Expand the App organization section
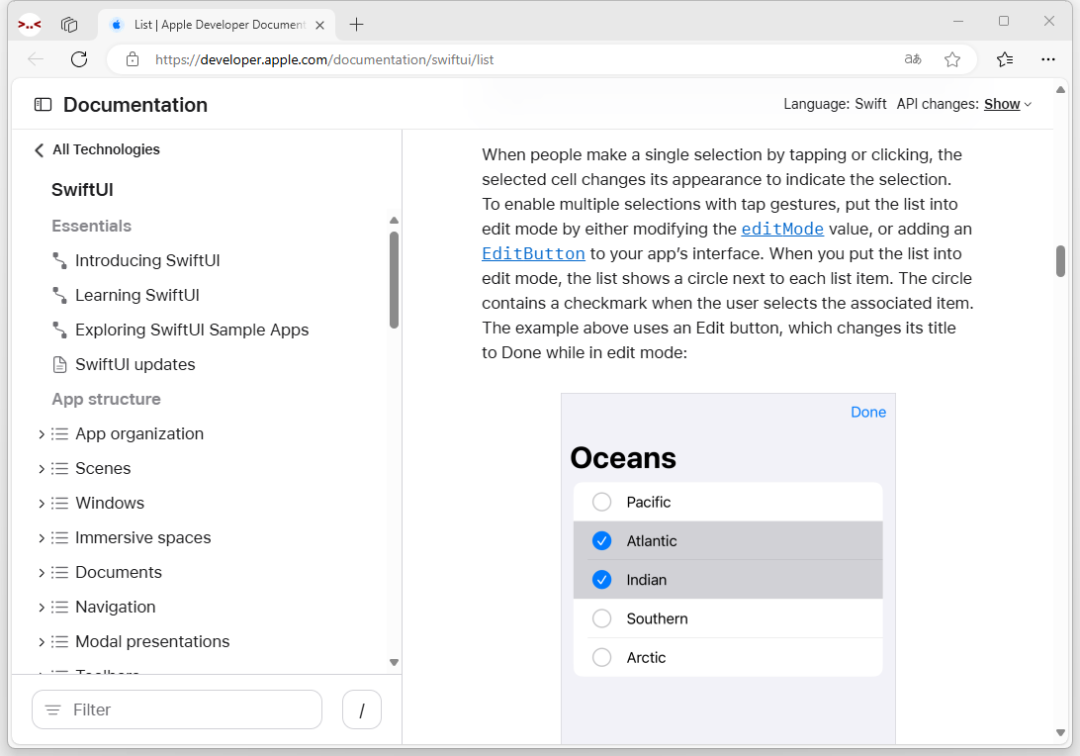1080x756 pixels. (x=41, y=434)
